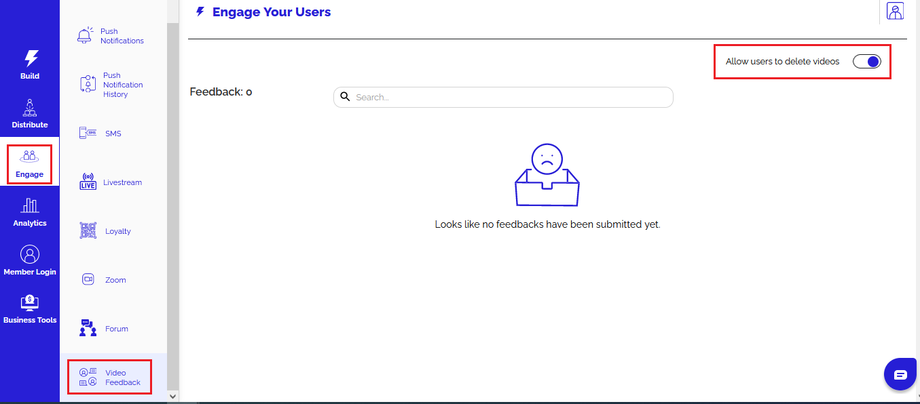Open Video Feedback menu item label

[x=123, y=378]
